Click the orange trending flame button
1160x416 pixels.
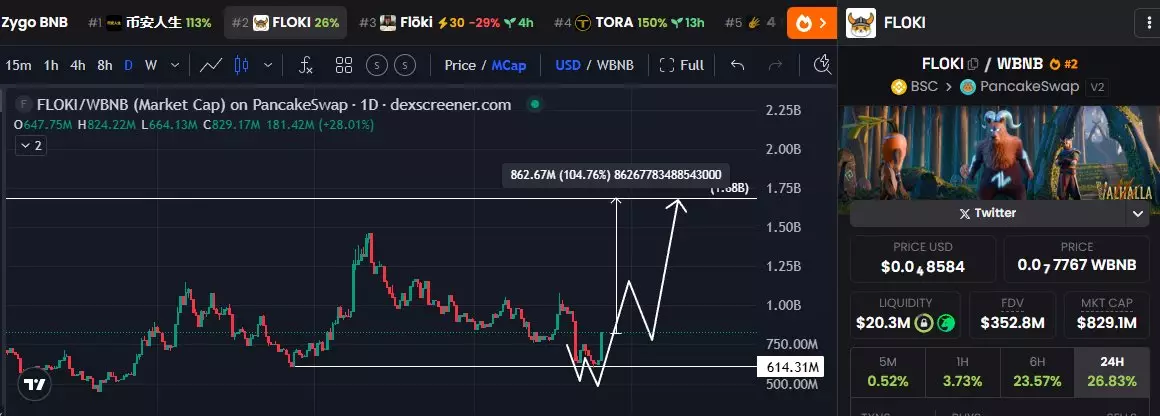click(811, 22)
